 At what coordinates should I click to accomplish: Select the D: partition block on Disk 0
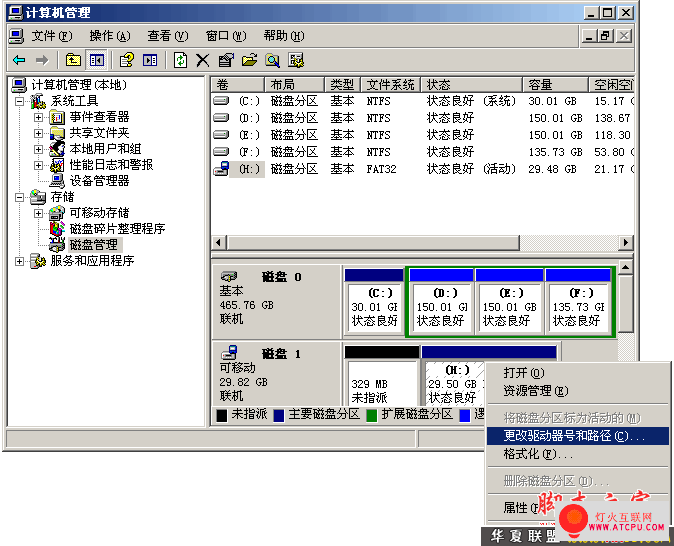tap(441, 301)
